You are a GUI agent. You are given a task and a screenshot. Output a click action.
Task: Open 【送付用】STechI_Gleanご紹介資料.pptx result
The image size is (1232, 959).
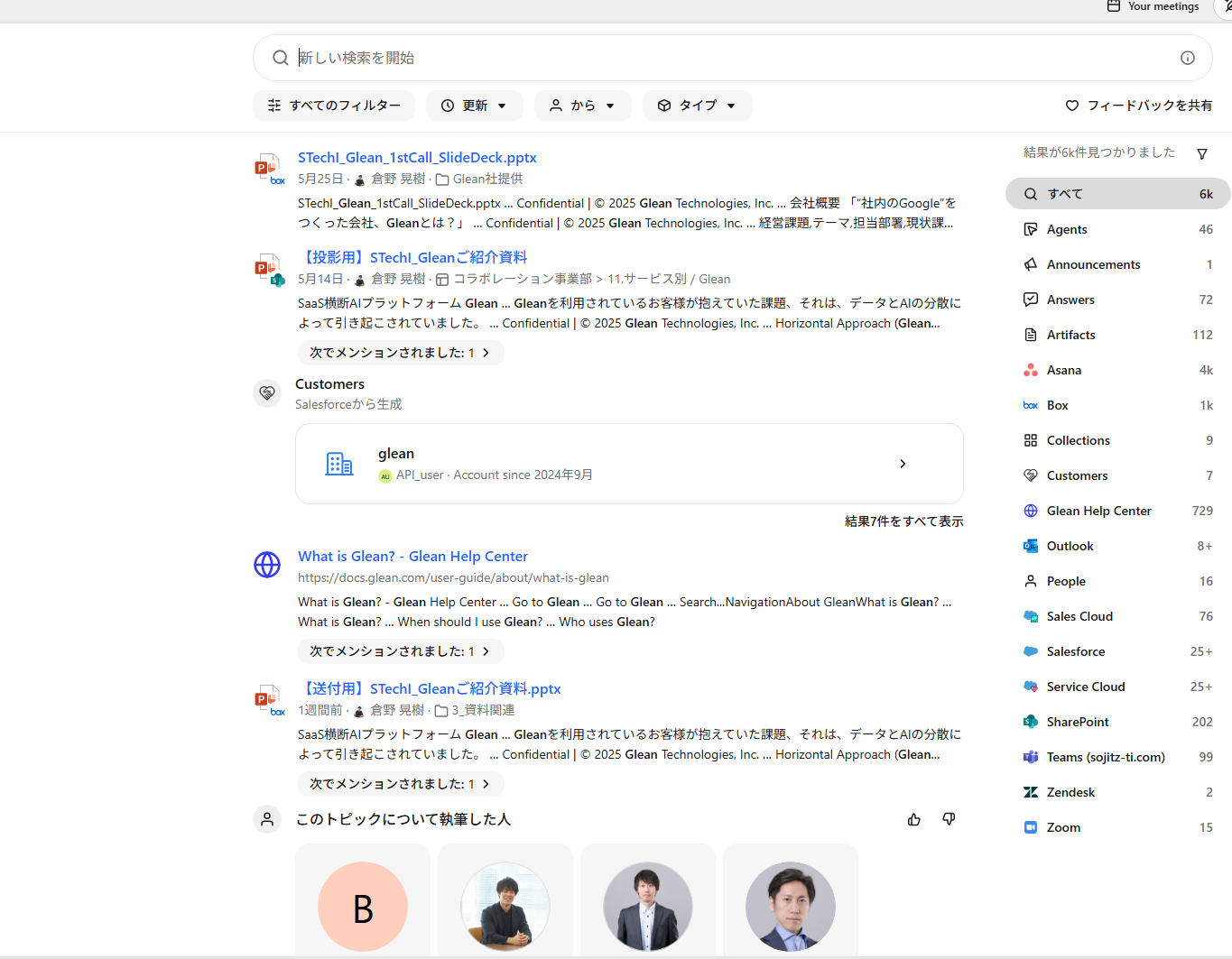tap(430, 689)
